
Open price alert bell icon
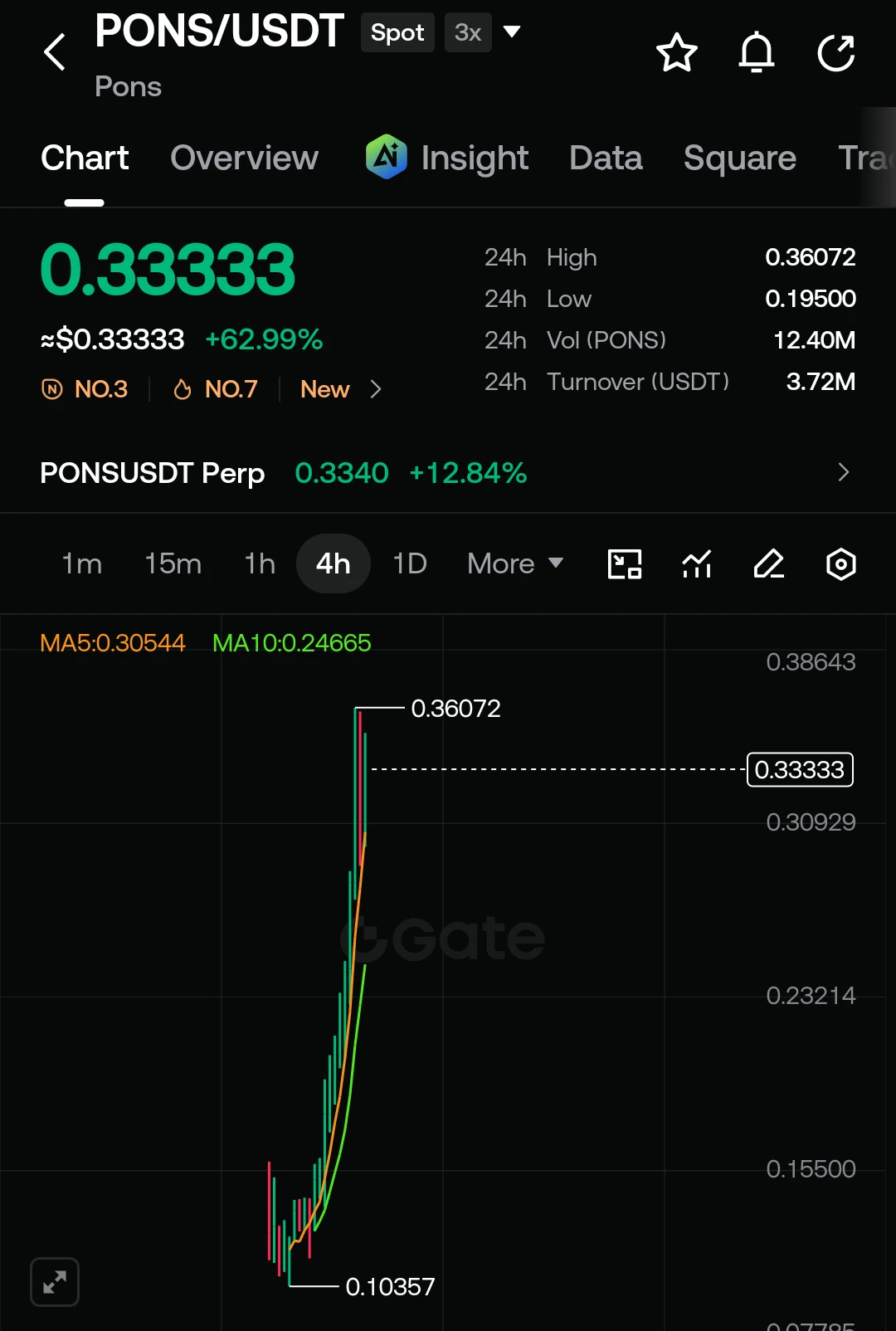point(757,53)
